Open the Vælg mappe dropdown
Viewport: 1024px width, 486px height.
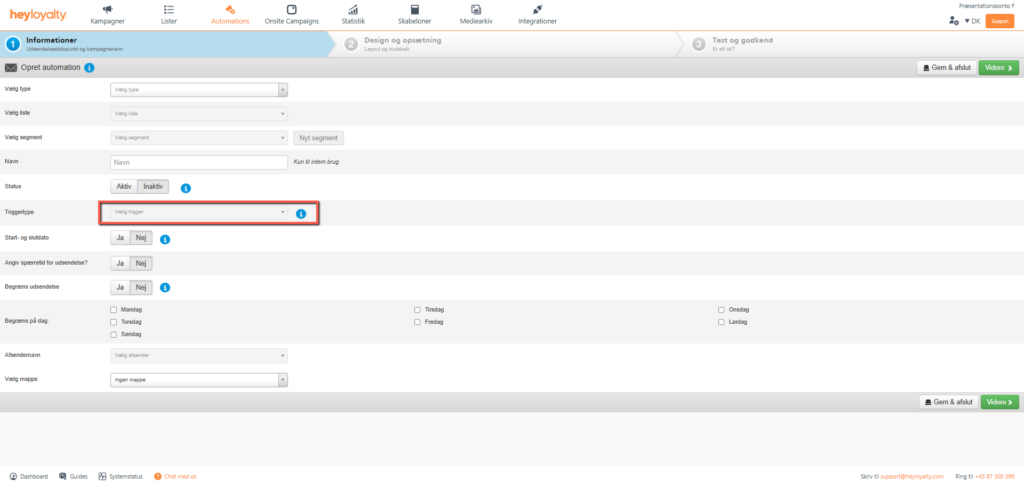click(198, 380)
